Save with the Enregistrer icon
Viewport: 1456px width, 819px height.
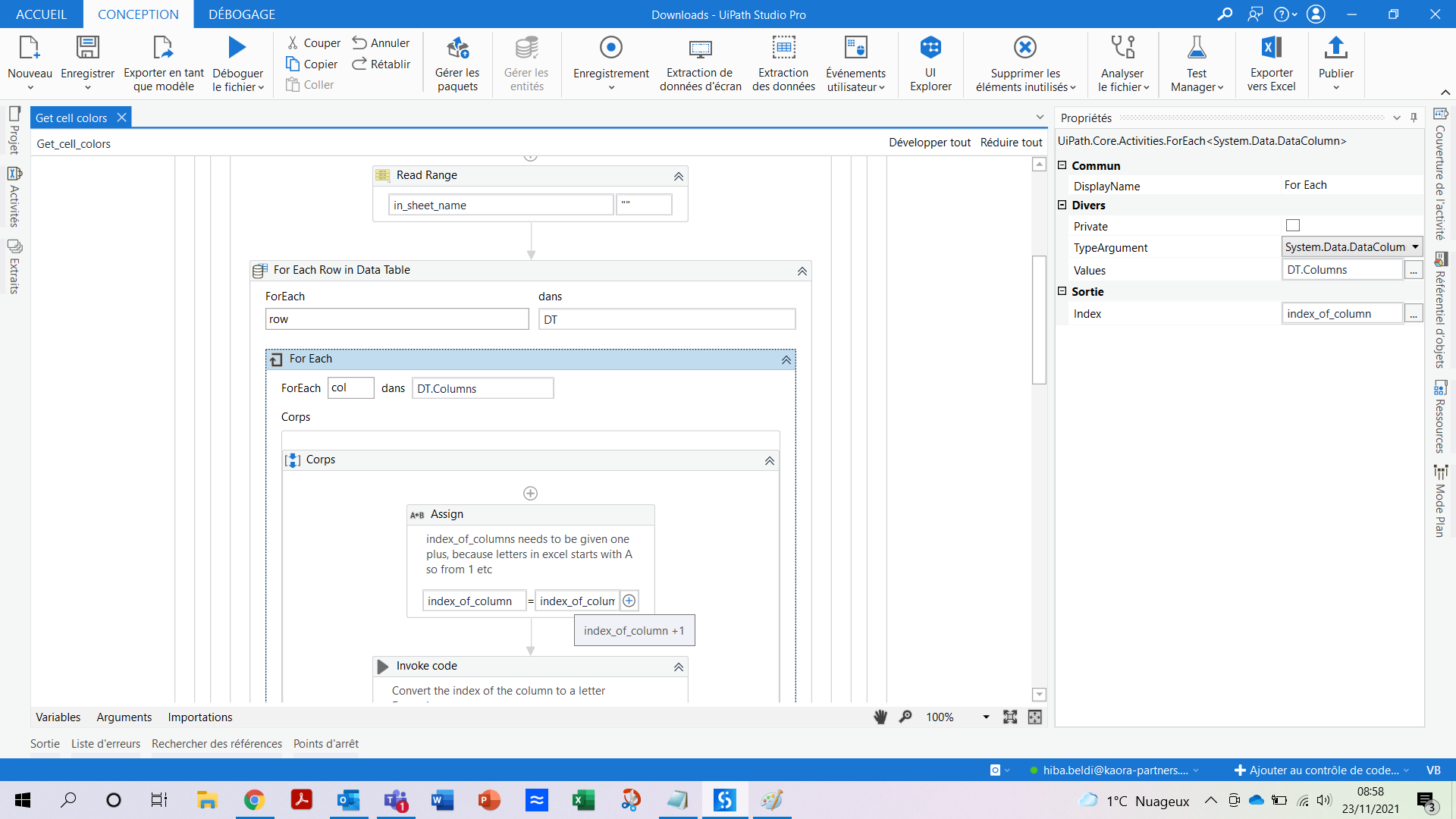87,49
